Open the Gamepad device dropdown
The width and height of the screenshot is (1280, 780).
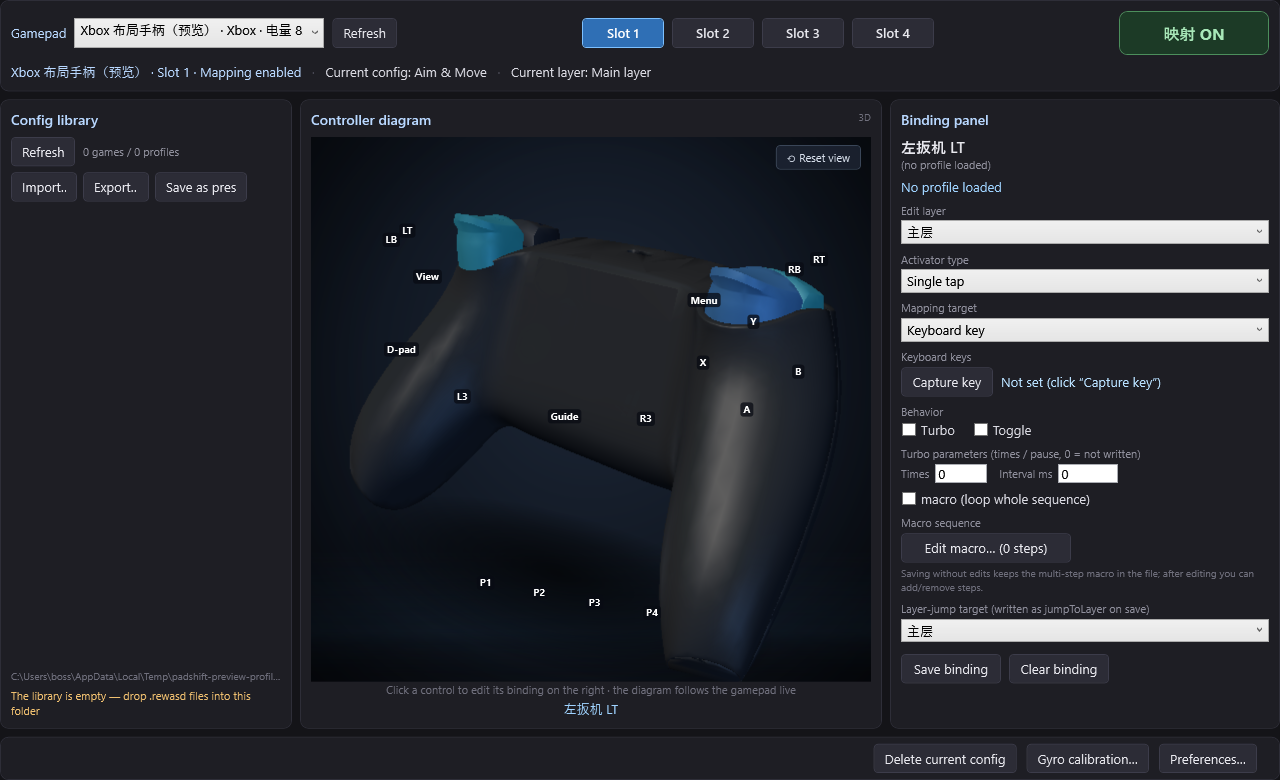(x=199, y=32)
